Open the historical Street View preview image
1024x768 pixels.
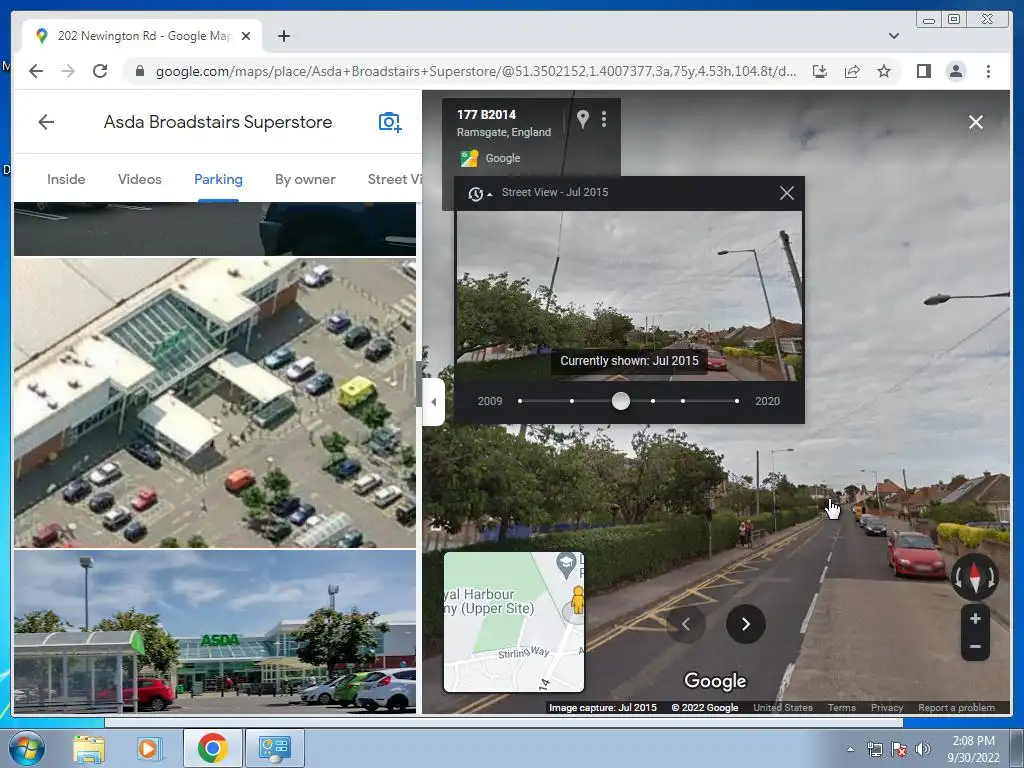[629, 295]
